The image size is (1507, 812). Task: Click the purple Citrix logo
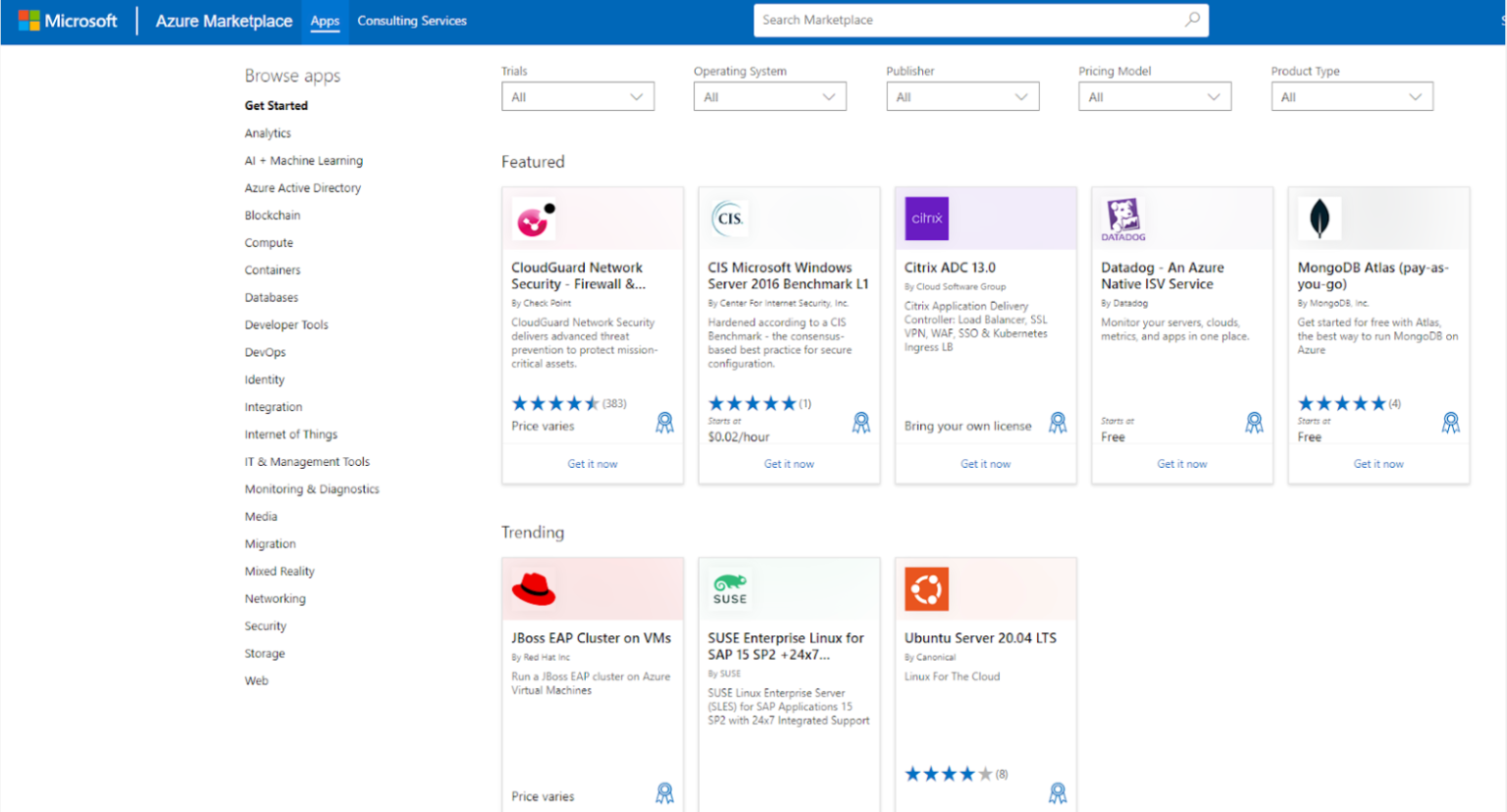(x=926, y=219)
